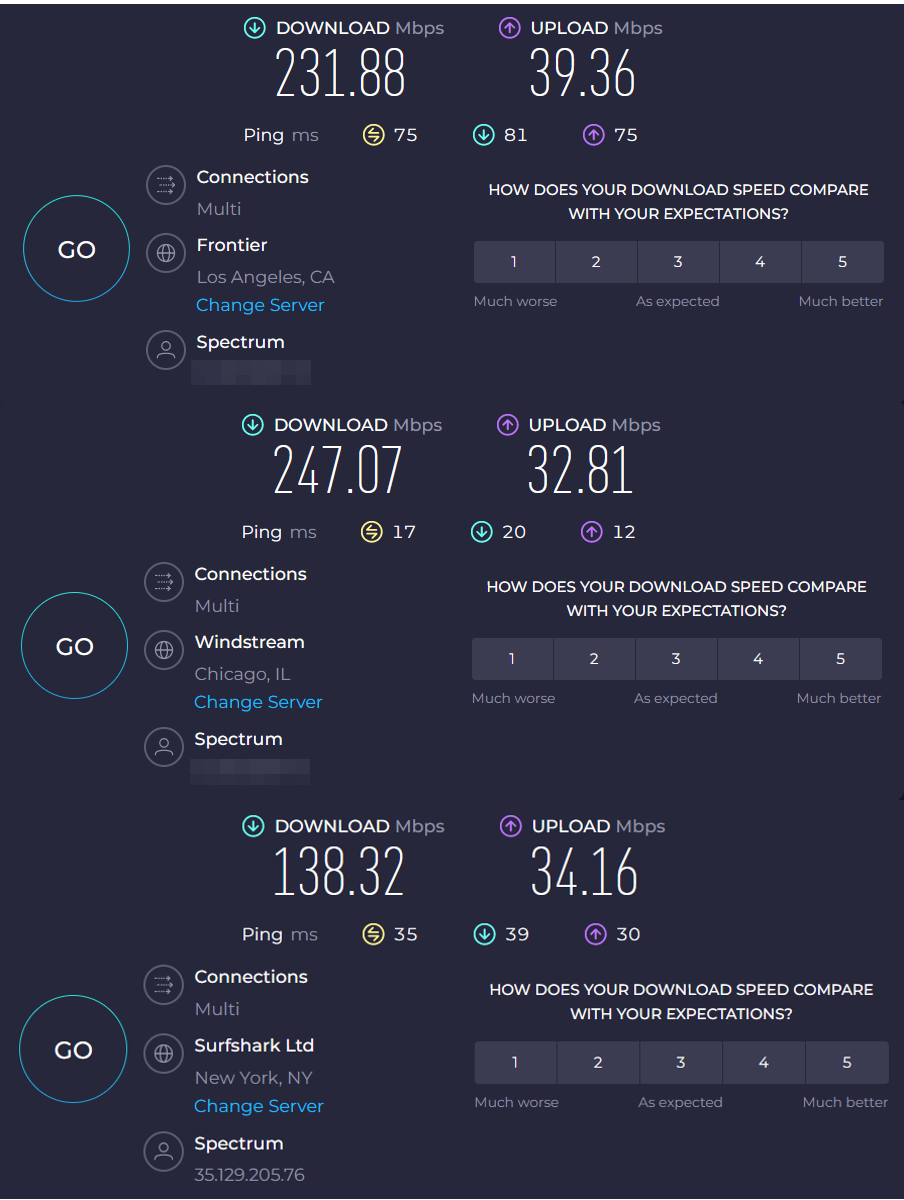Click the yellow idle ping icon showing 17
The image size is (904, 1200).
click(372, 532)
